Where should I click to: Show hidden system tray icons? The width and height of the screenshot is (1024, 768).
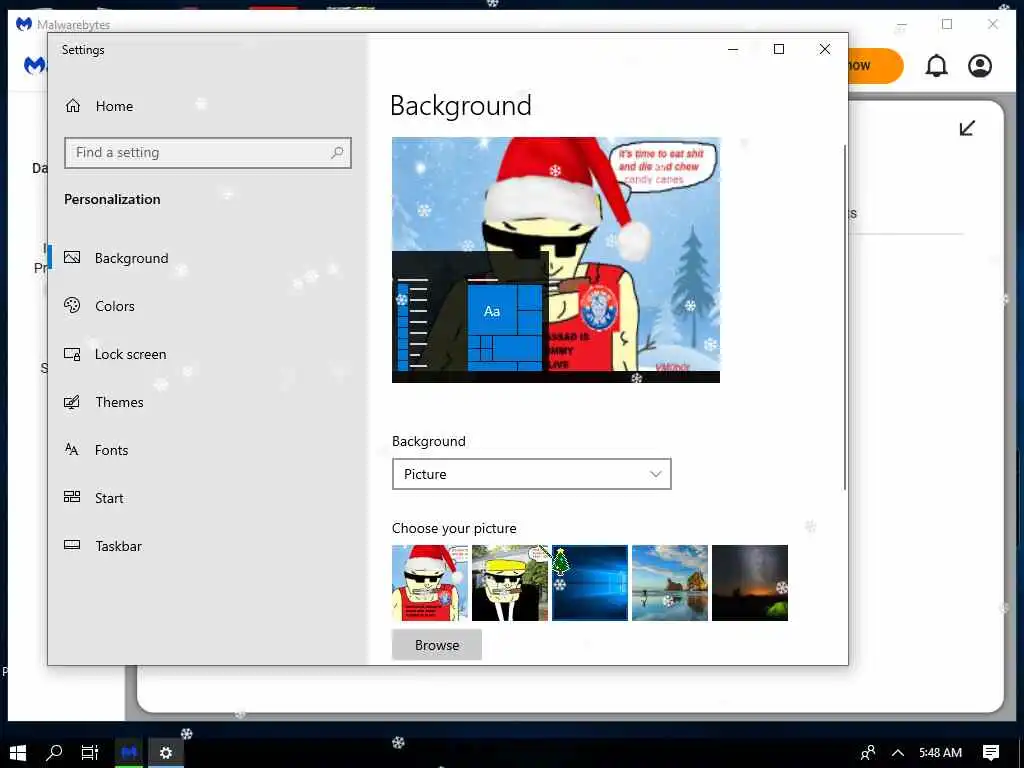pos(898,753)
